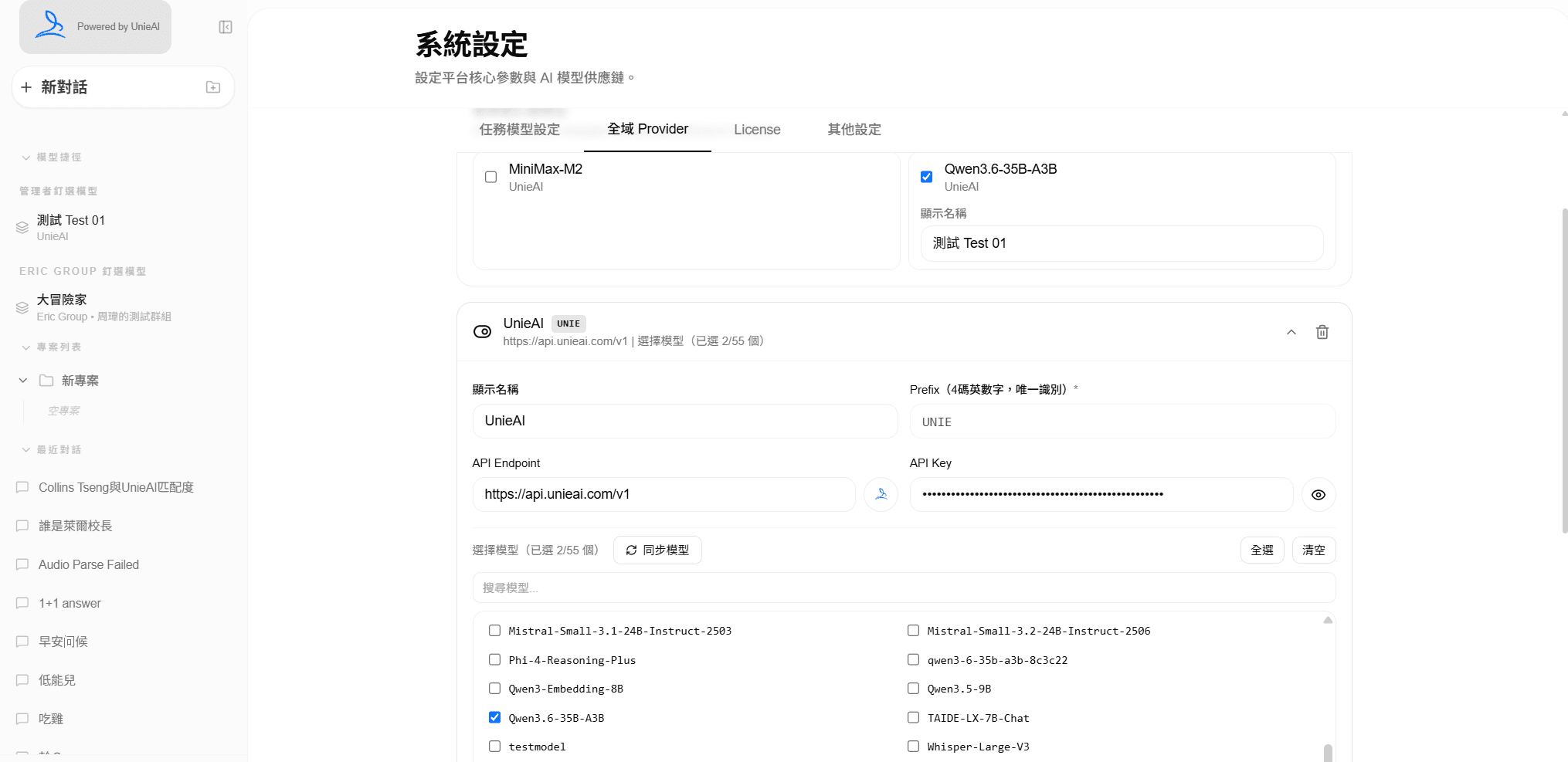Collapse the 模型捷徑 section
Image resolution: width=1568 pixels, height=762 pixels.
pos(25,157)
